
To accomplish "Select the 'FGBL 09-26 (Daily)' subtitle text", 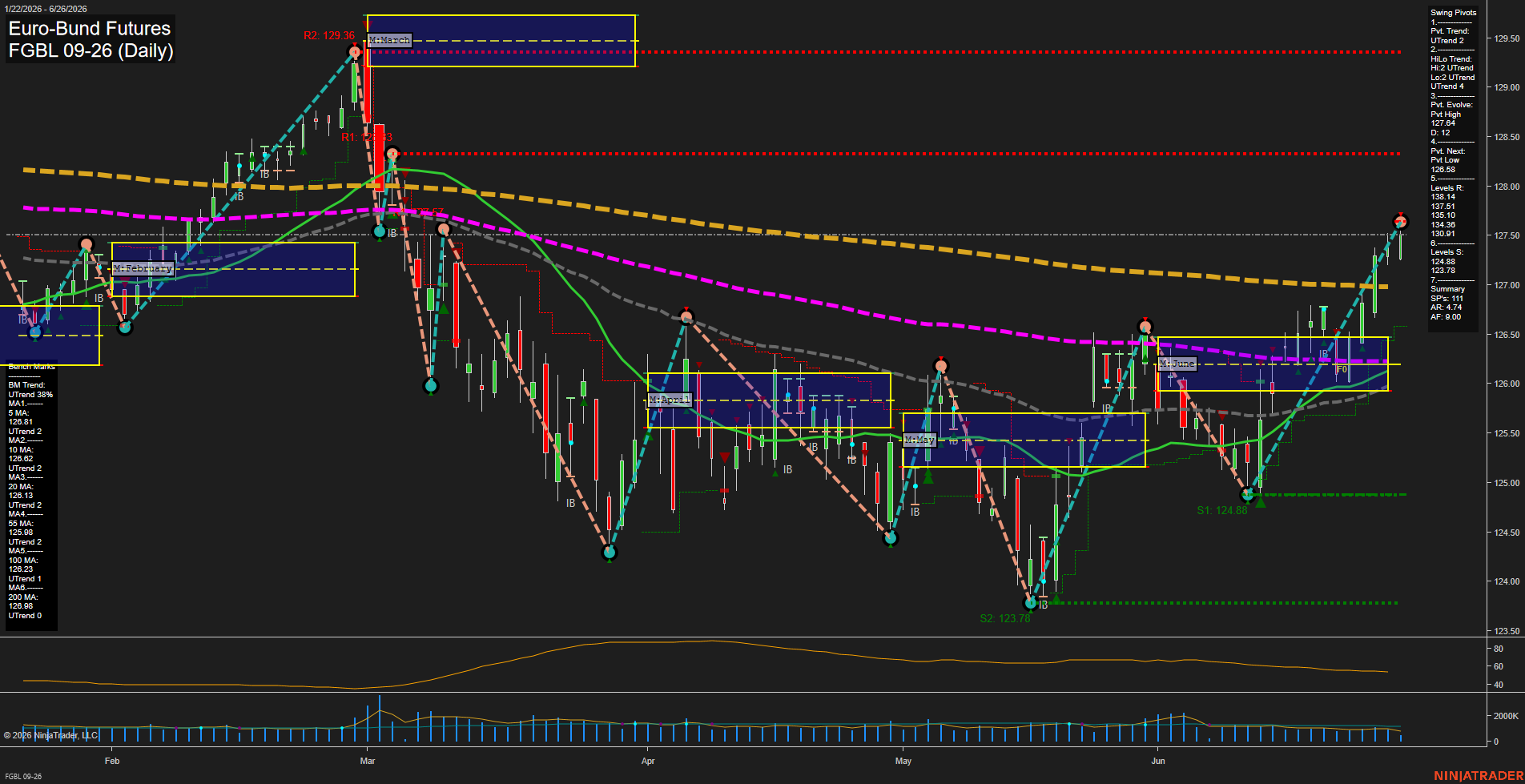I will [x=91, y=50].
